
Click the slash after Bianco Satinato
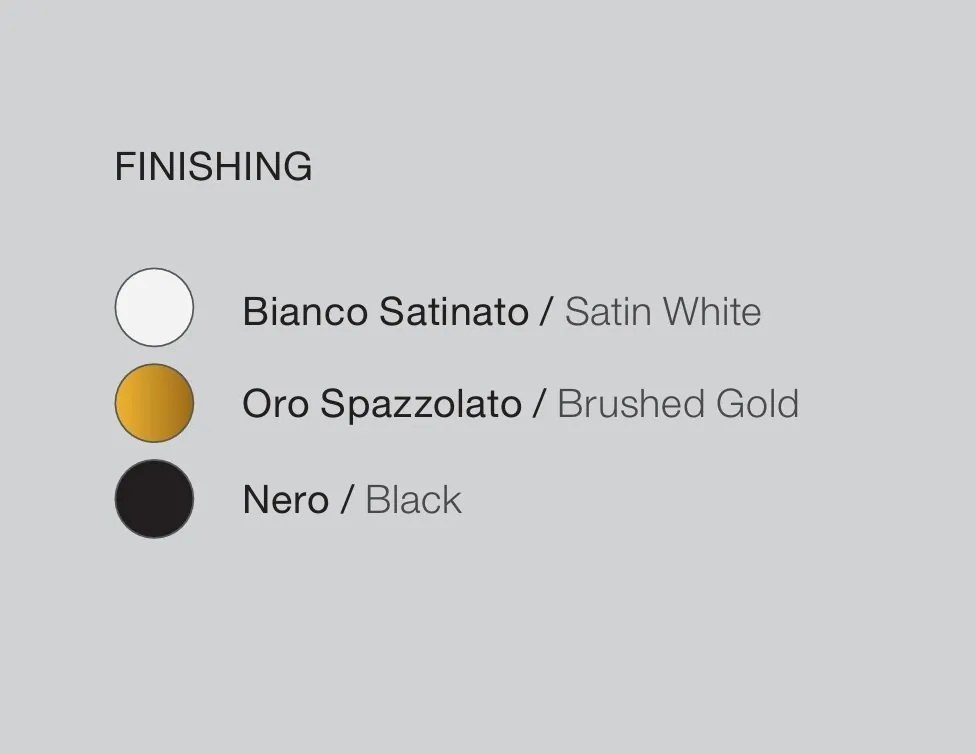(546, 311)
